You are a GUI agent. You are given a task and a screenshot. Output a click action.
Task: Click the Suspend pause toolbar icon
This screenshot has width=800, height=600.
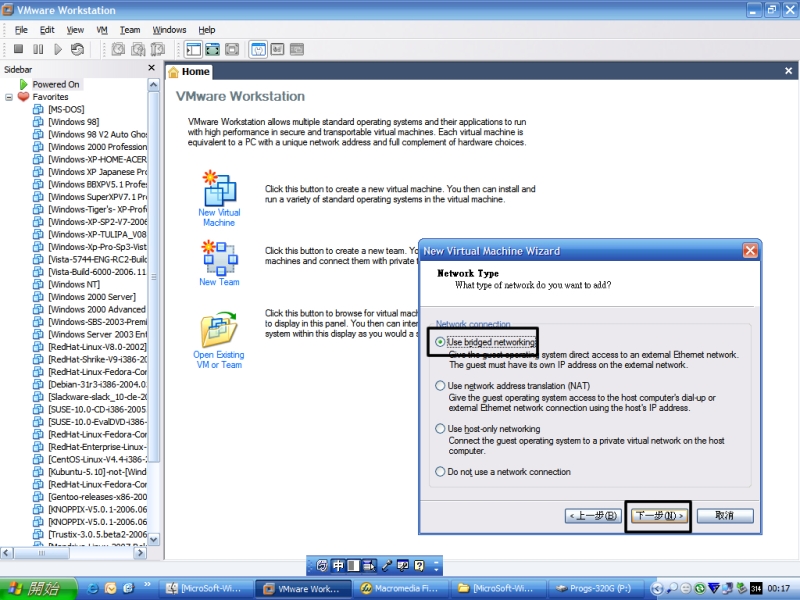point(38,49)
